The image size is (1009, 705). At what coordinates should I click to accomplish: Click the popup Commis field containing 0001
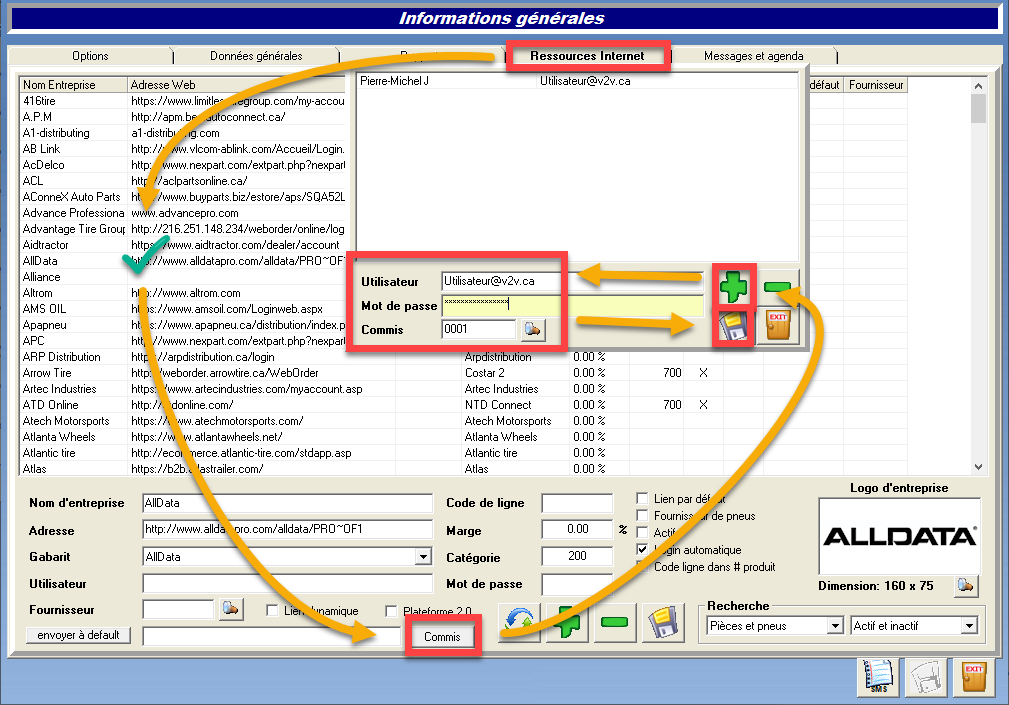point(479,329)
